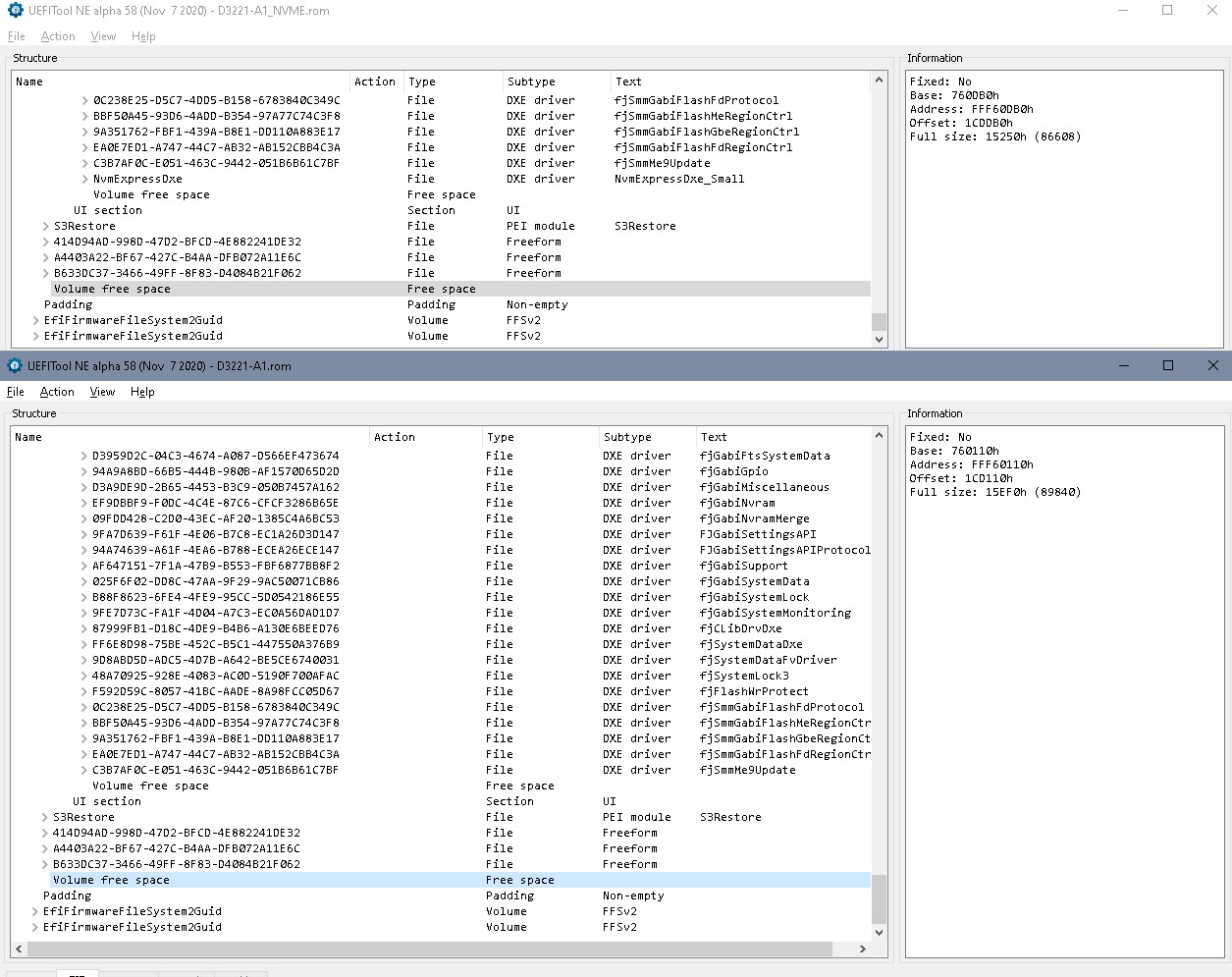Click scroll-down arrow in bottom Structure panel

[879, 932]
